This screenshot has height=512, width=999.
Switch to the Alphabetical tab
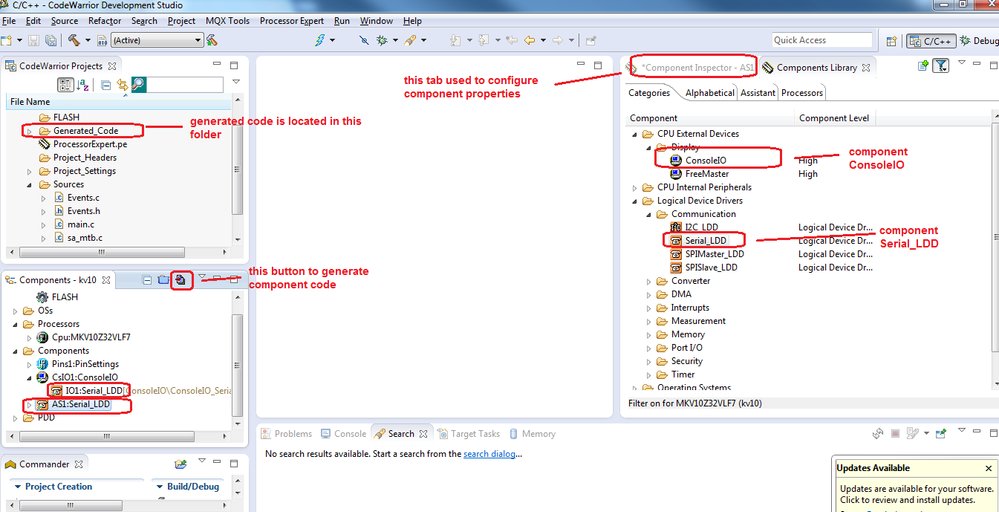[x=710, y=93]
